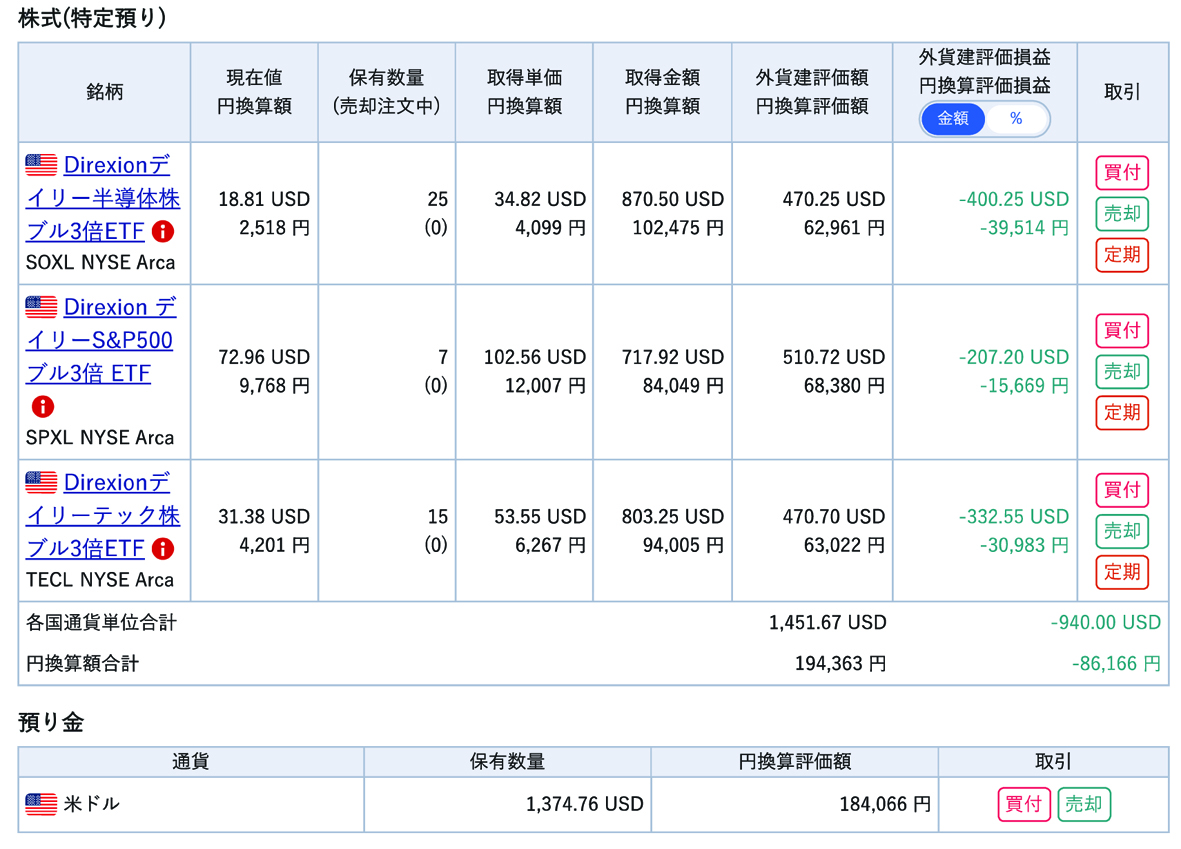Click the red info icon beside SOXL name
Viewport: 1181px width, 849px height.
pyautogui.click(x=163, y=231)
